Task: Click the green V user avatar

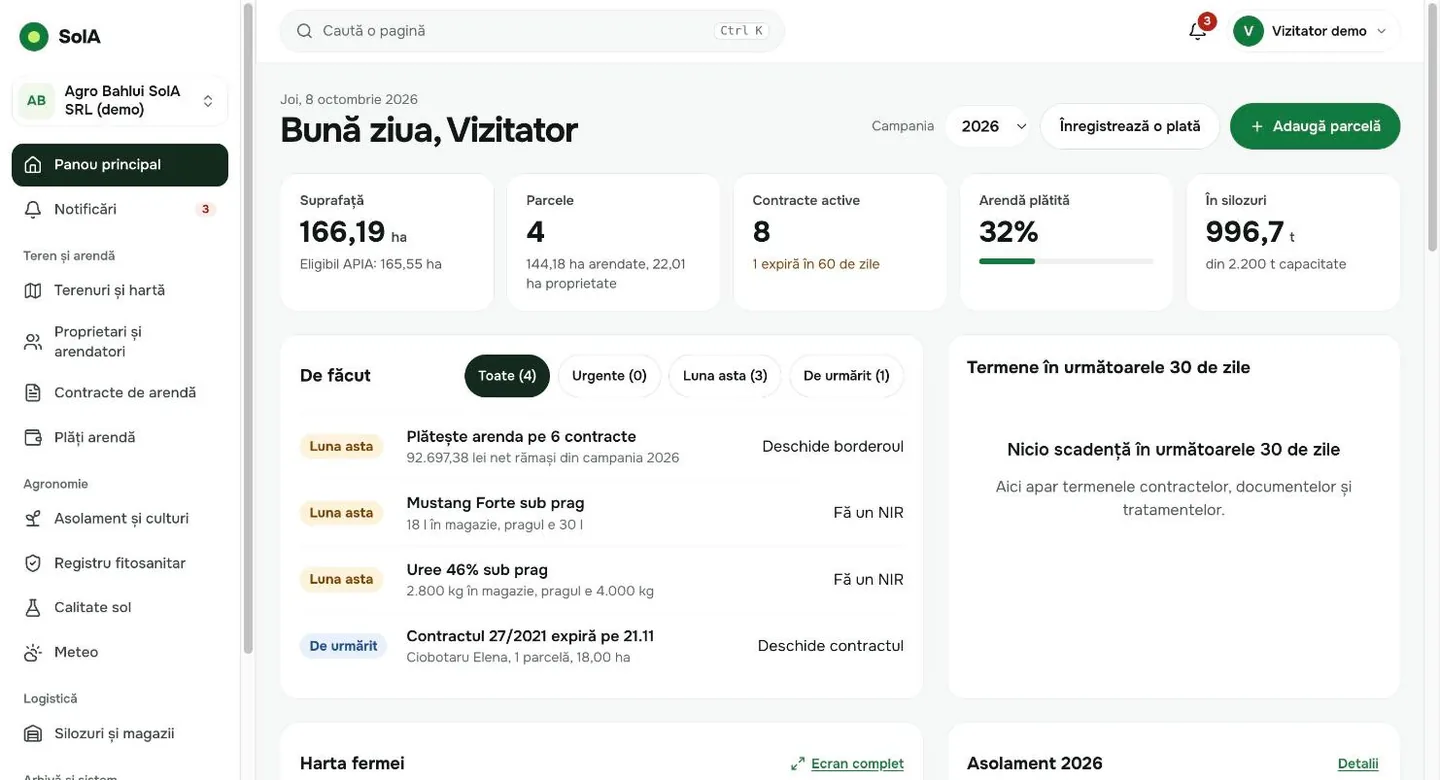Action: (x=1248, y=31)
